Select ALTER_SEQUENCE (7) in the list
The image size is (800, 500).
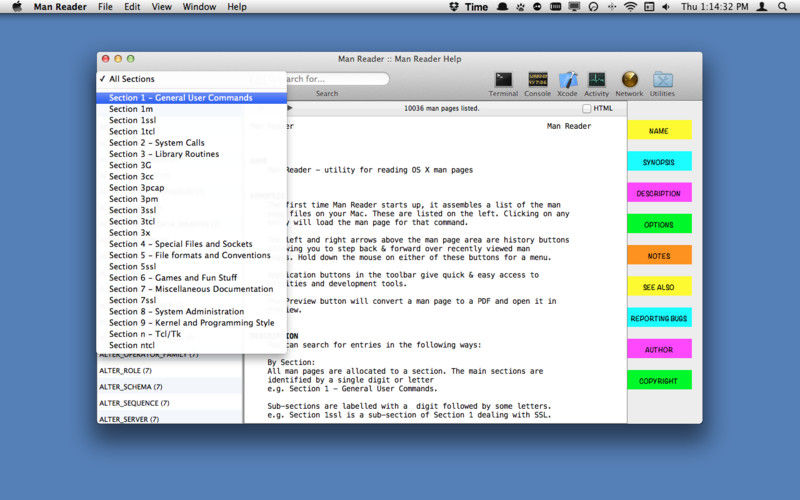coord(170,403)
